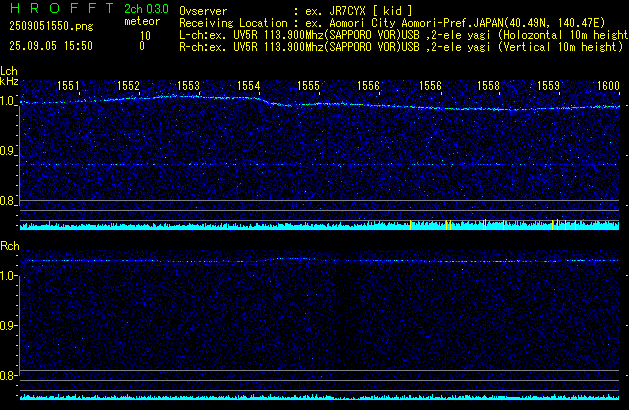The height and width of the screenshot is (410, 629).
Task: Click the 1558 time tick label
Action: [x=488, y=86]
